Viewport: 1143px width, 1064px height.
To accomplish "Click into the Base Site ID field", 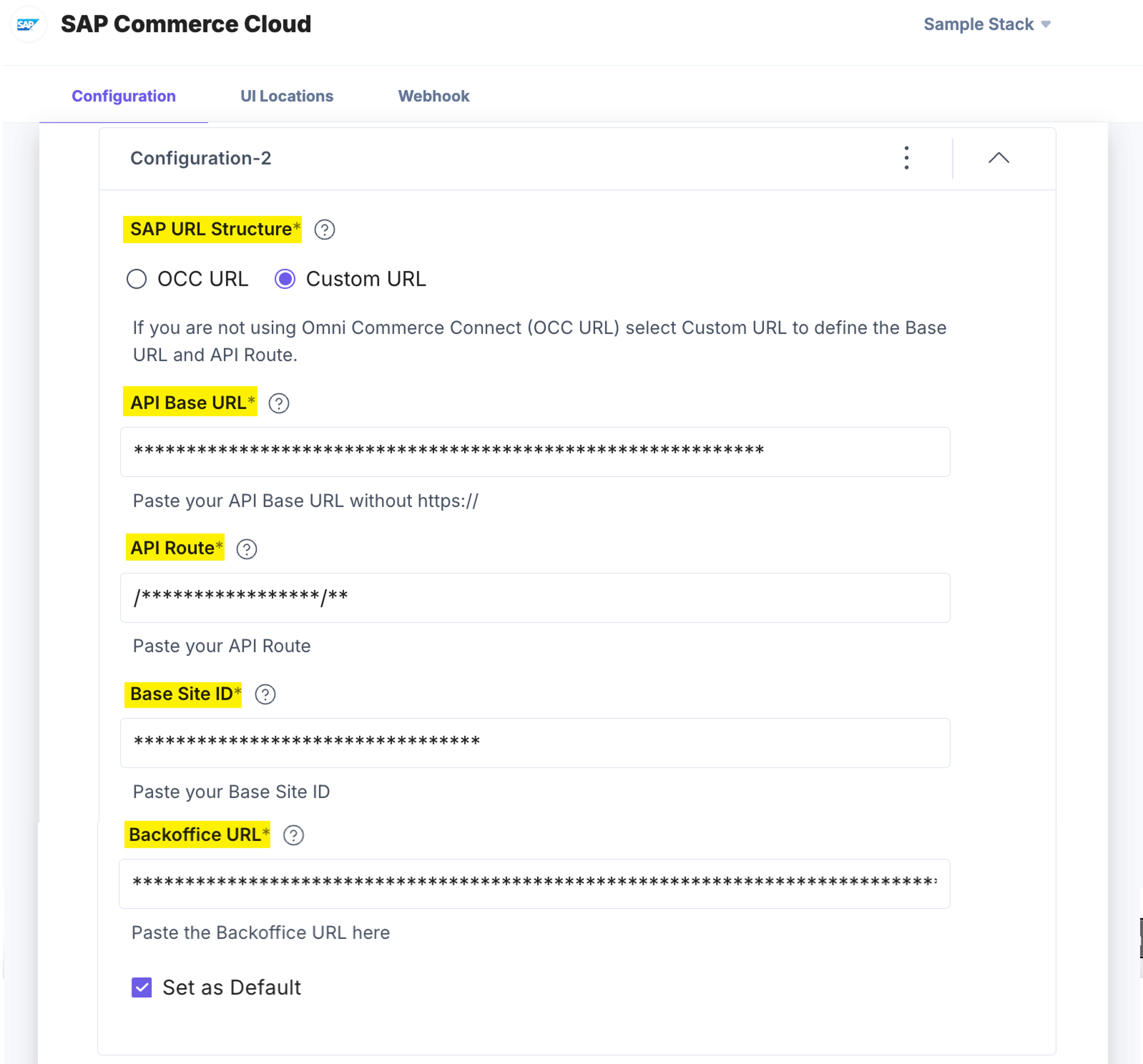I will click(535, 743).
